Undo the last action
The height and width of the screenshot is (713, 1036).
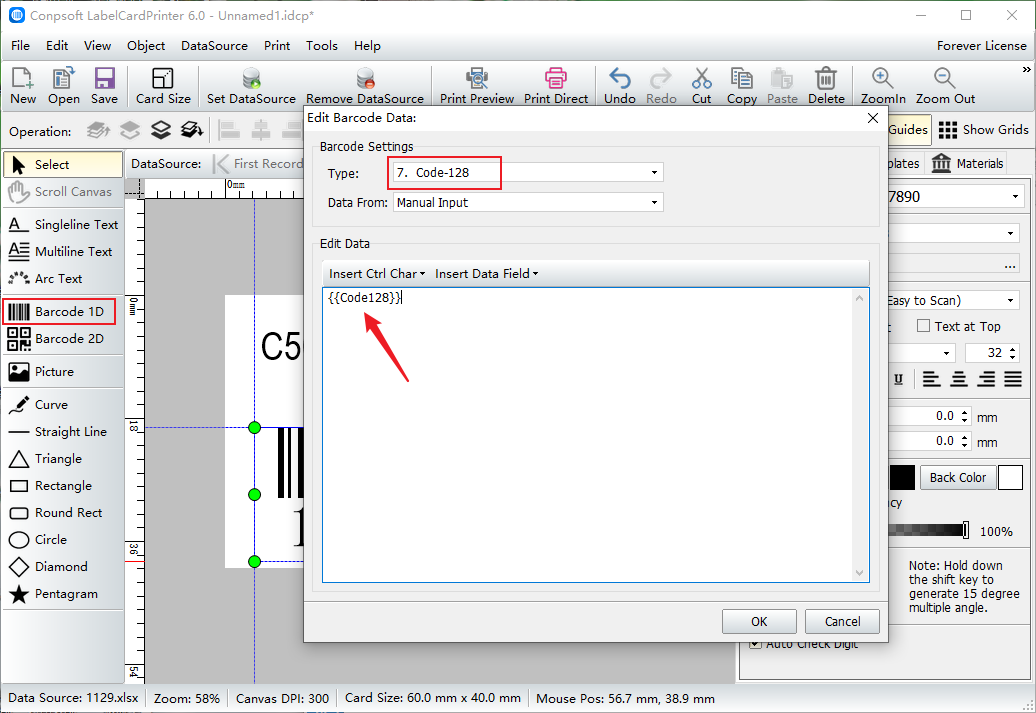click(x=620, y=86)
